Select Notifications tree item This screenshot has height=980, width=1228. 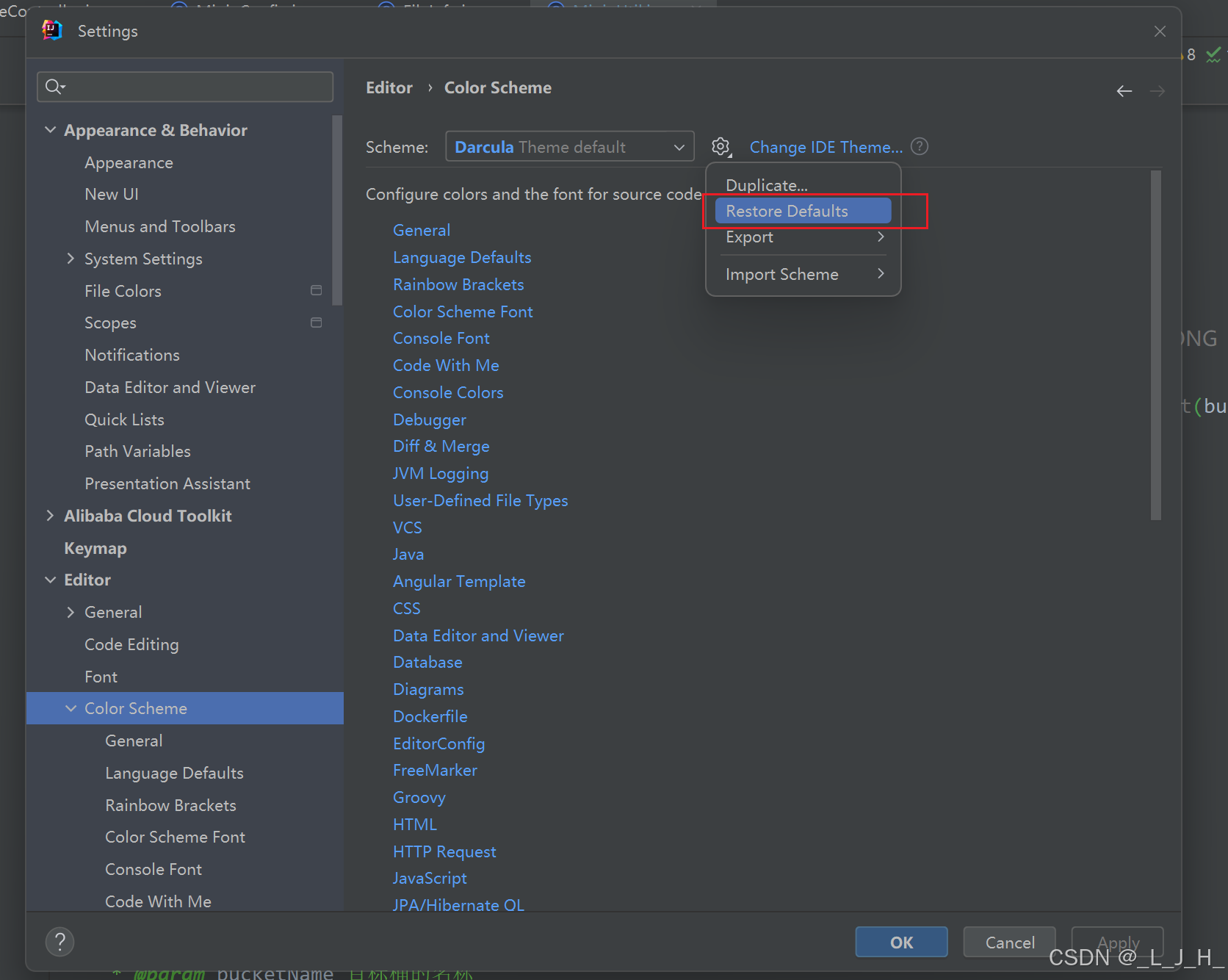click(132, 355)
